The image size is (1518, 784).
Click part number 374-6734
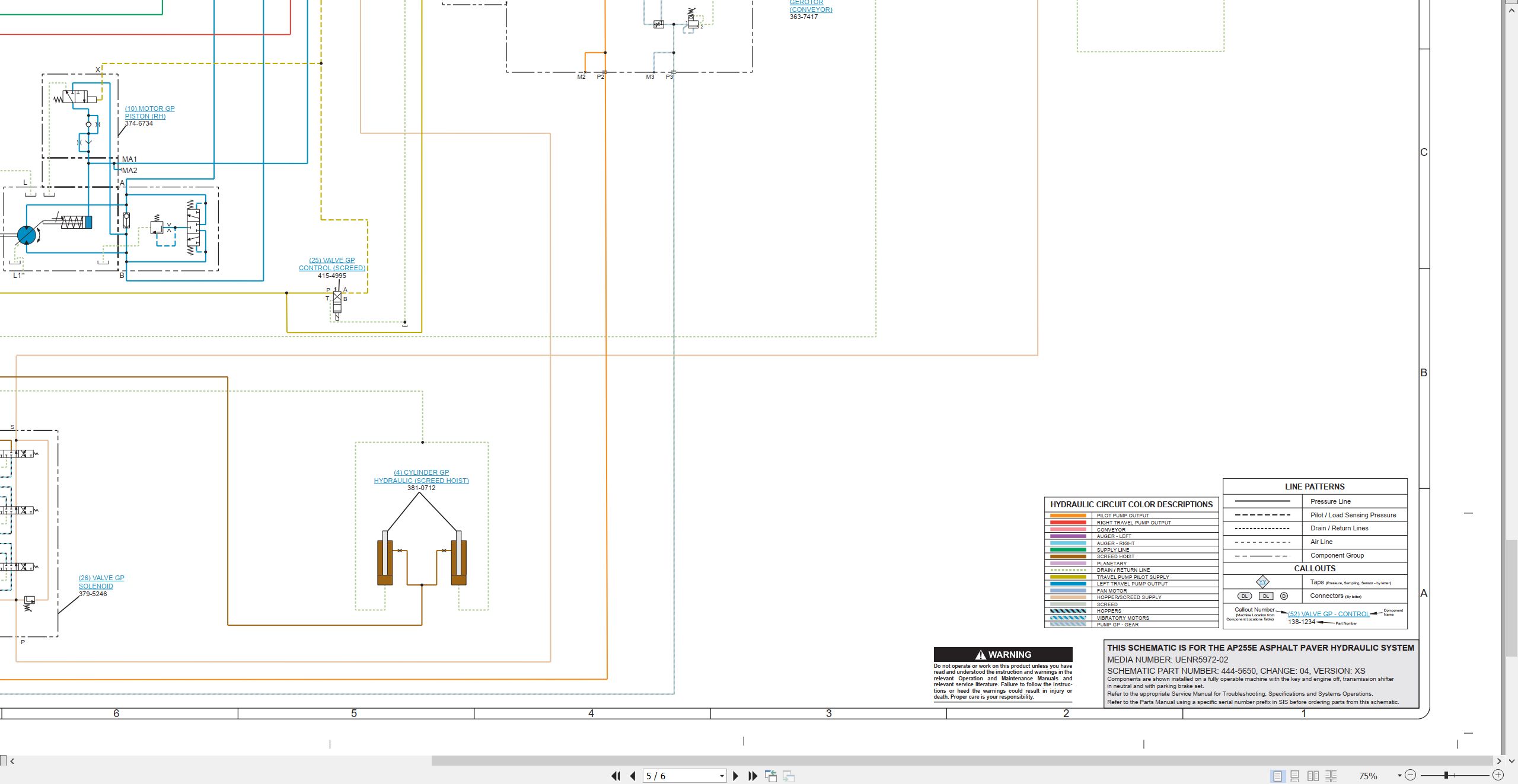click(139, 123)
